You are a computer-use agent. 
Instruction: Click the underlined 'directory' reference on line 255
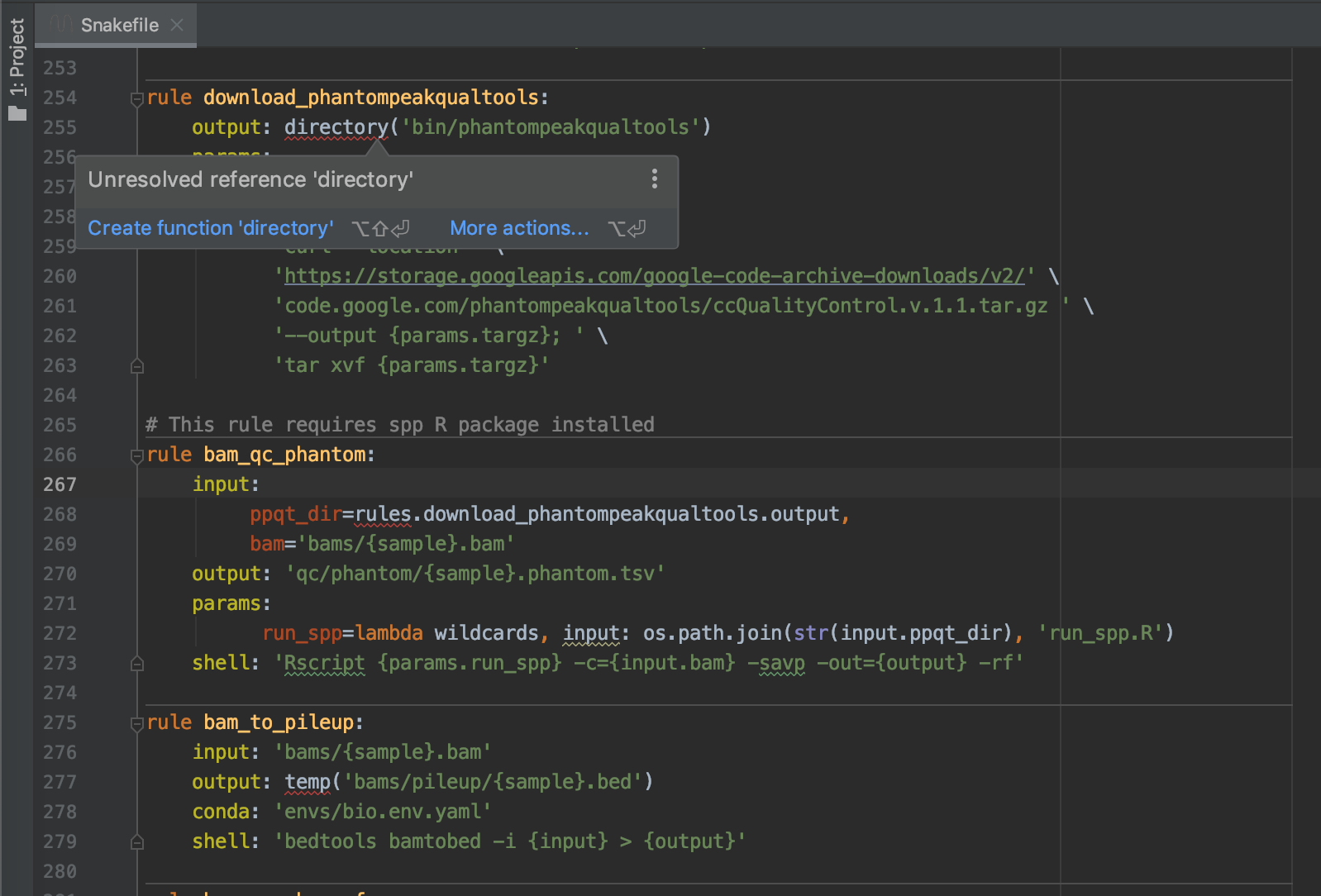(336, 127)
